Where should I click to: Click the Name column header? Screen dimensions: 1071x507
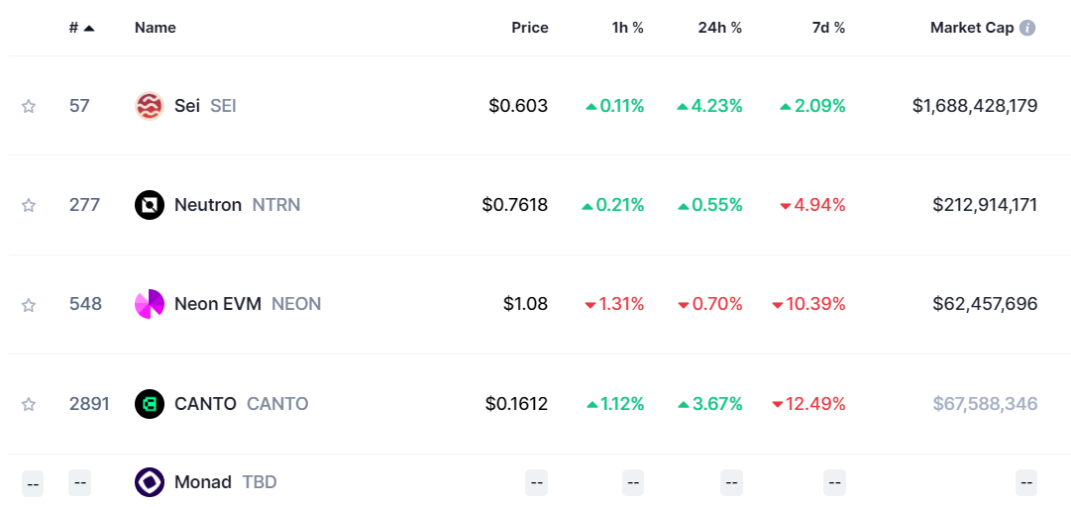click(x=155, y=28)
